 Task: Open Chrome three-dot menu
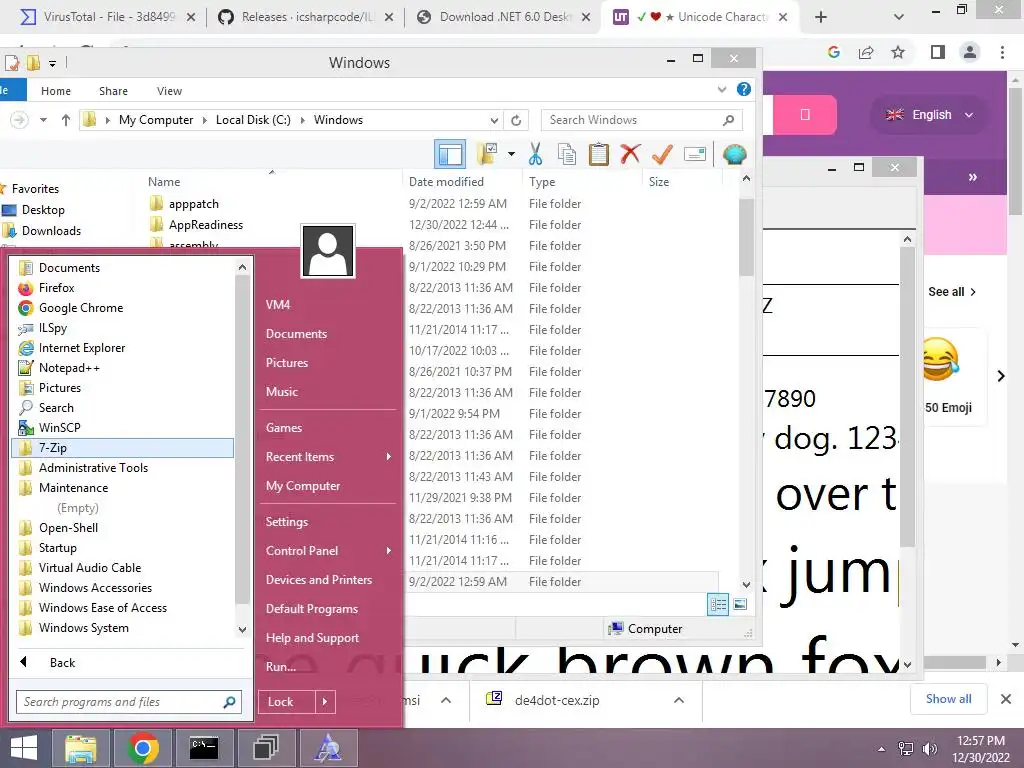pyautogui.click(x=1002, y=52)
